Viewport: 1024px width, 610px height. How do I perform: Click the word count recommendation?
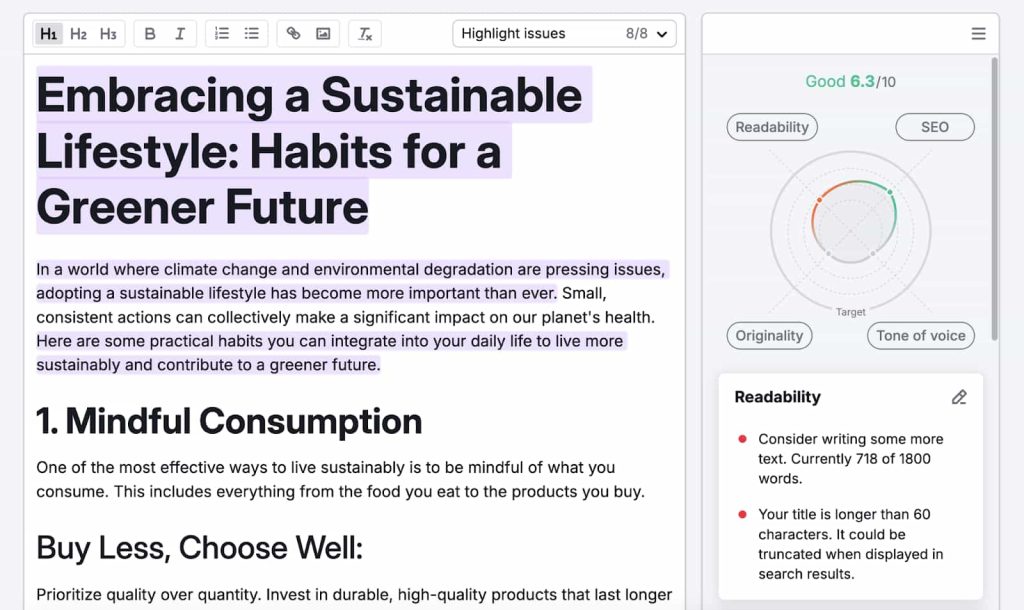tap(850, 458)
